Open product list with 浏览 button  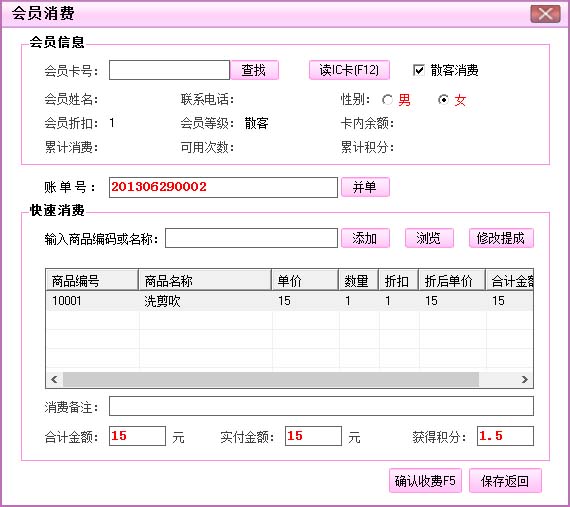pos(429,238)
